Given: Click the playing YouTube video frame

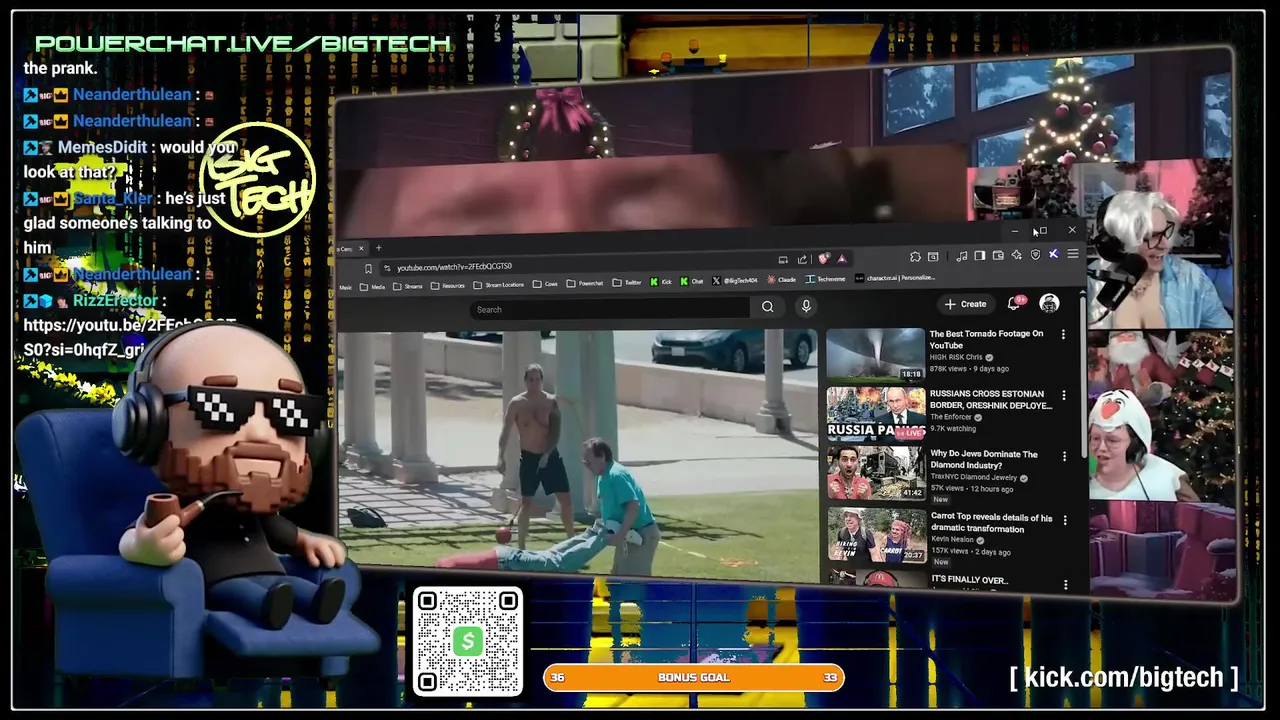Looking at the screenshot, I should coord(578,454).
